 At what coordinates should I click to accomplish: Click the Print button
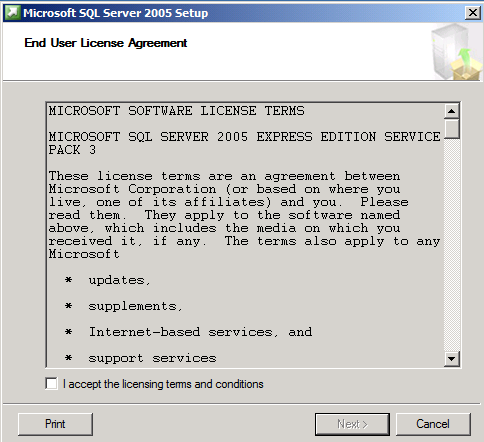pos(55,424)
